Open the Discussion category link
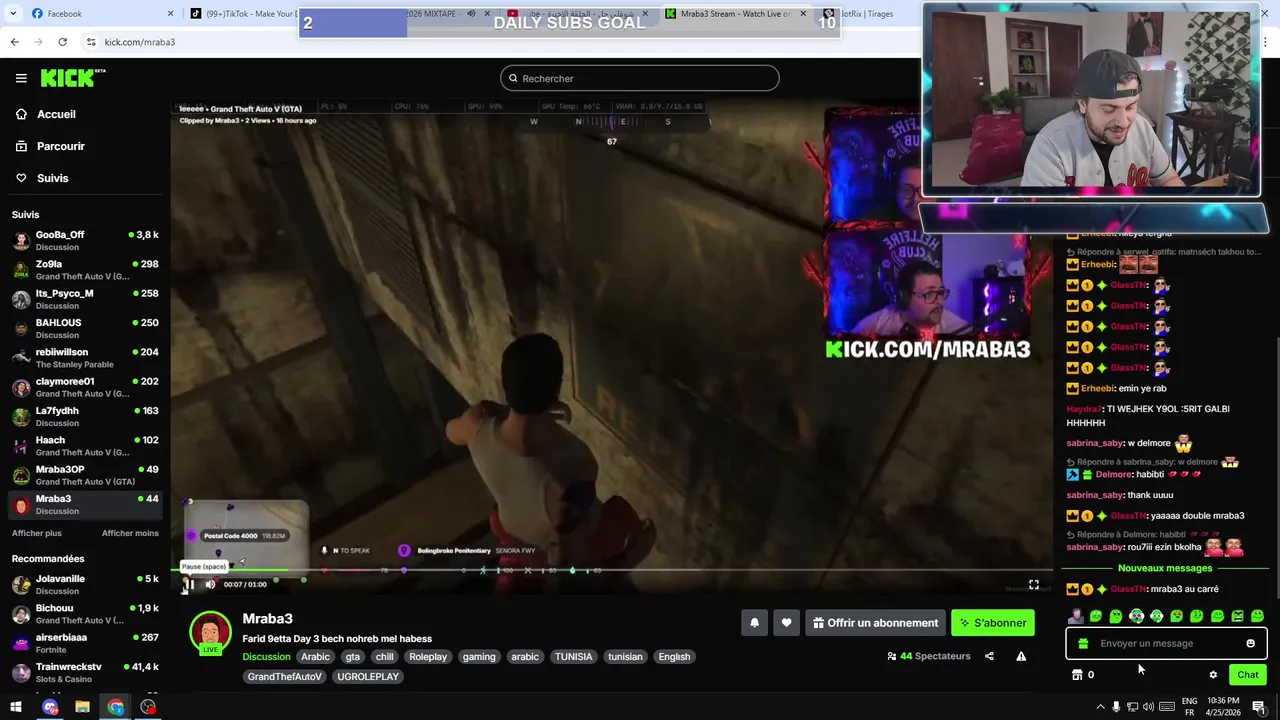Screen dimensions: 1280x720 pyautogui.click(x=266, y=657)
